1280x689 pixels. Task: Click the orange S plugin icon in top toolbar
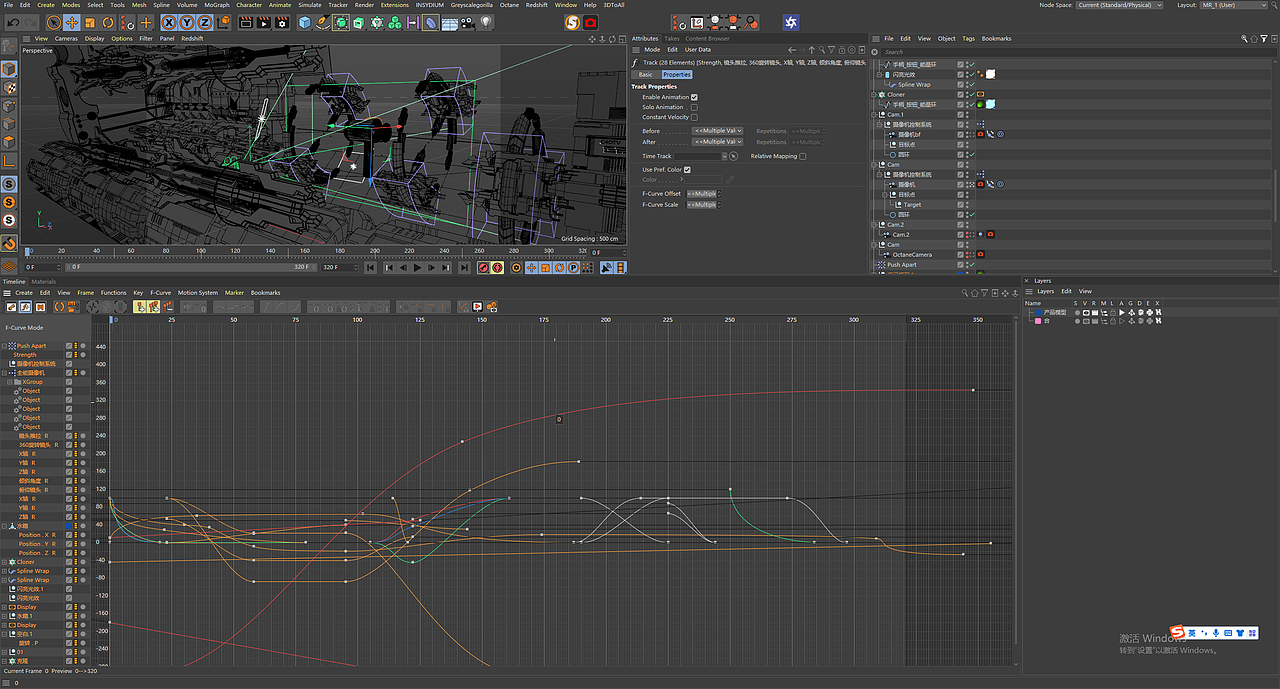coord(572,22)
